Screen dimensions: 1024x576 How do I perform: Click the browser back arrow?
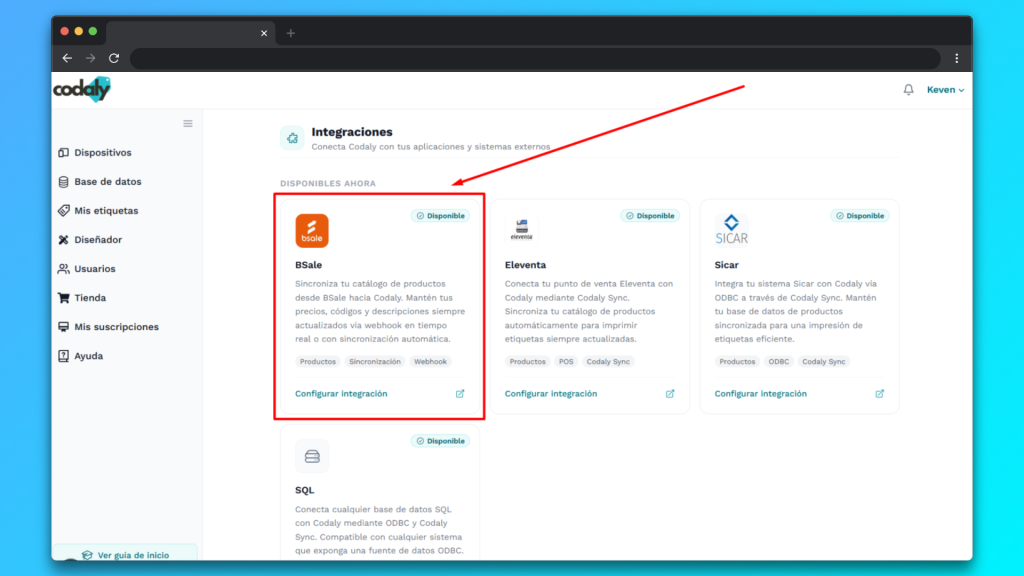pos(67,58)
